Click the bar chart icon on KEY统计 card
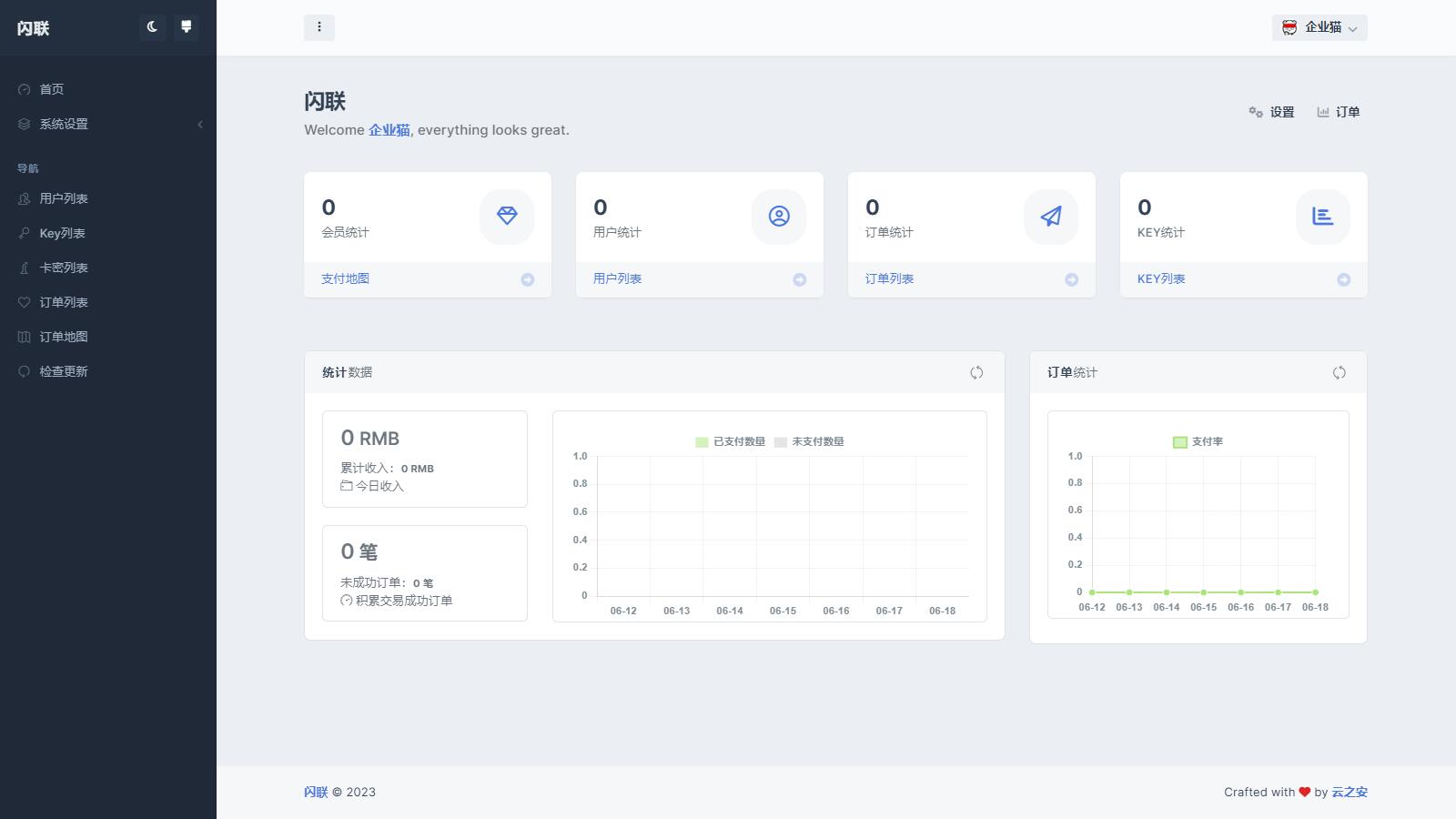Viewport: 1456px width, 819px height. tap(1321, 217)
